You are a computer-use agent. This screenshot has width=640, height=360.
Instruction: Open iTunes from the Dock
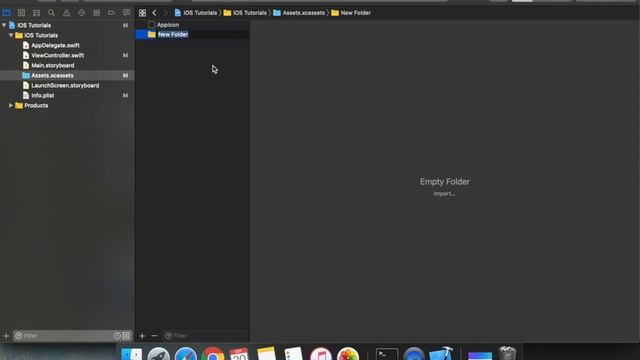tap(321, 354)
